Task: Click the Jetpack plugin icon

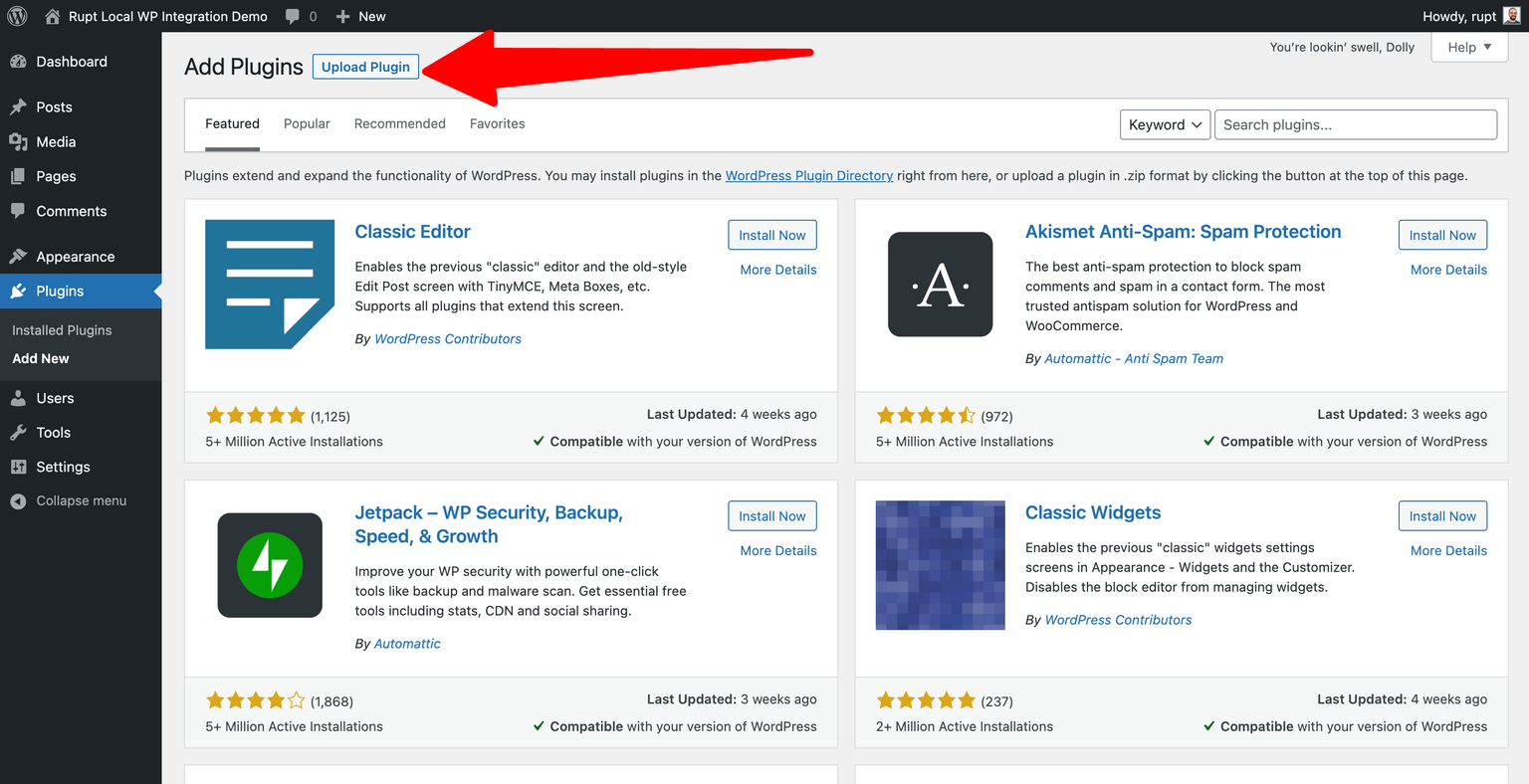Action: [270, 565]
